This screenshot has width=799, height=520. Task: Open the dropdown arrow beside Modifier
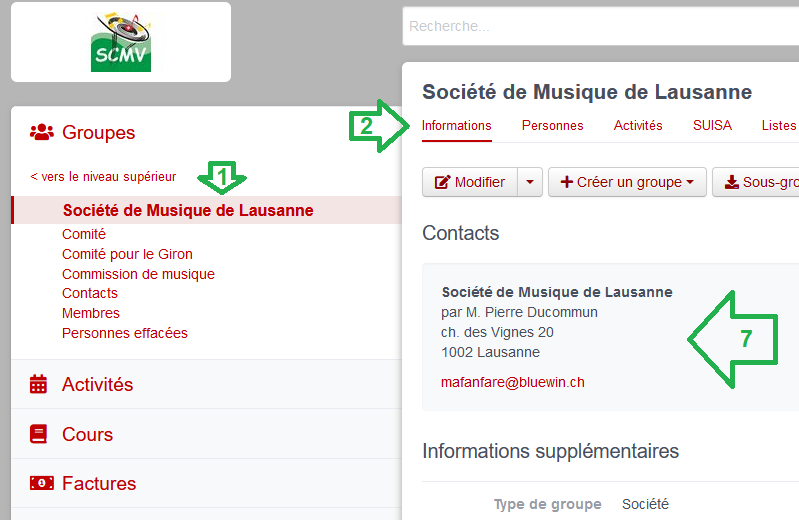(x=530, y=182)
